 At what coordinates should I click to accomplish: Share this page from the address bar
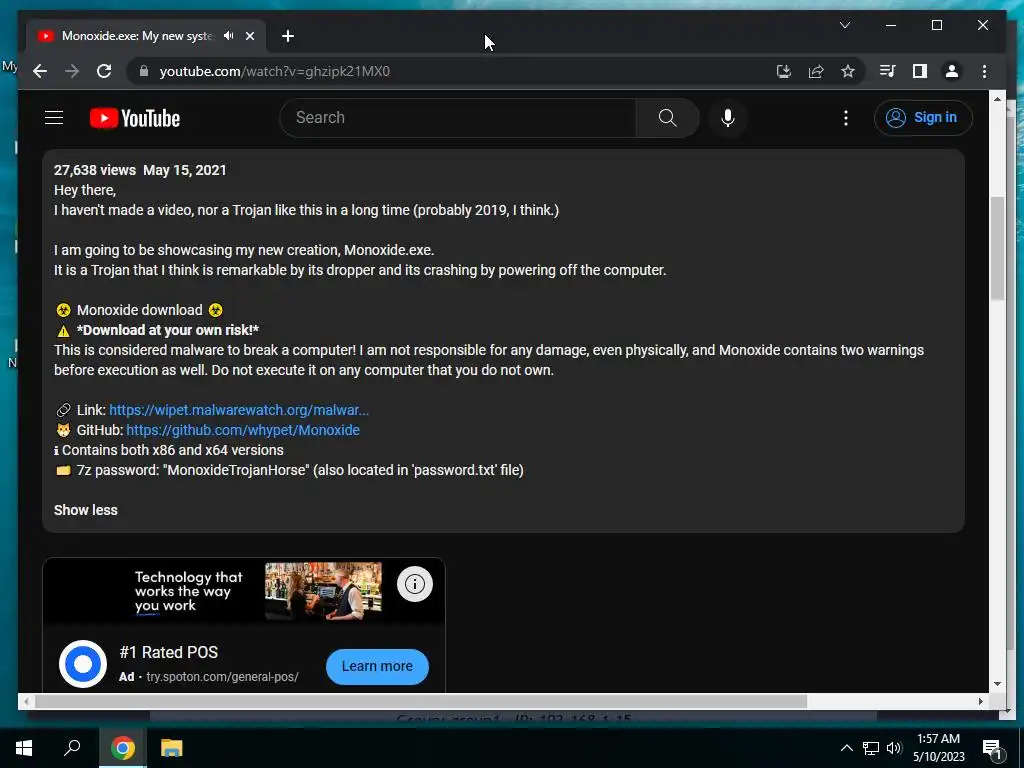(816, 71)
